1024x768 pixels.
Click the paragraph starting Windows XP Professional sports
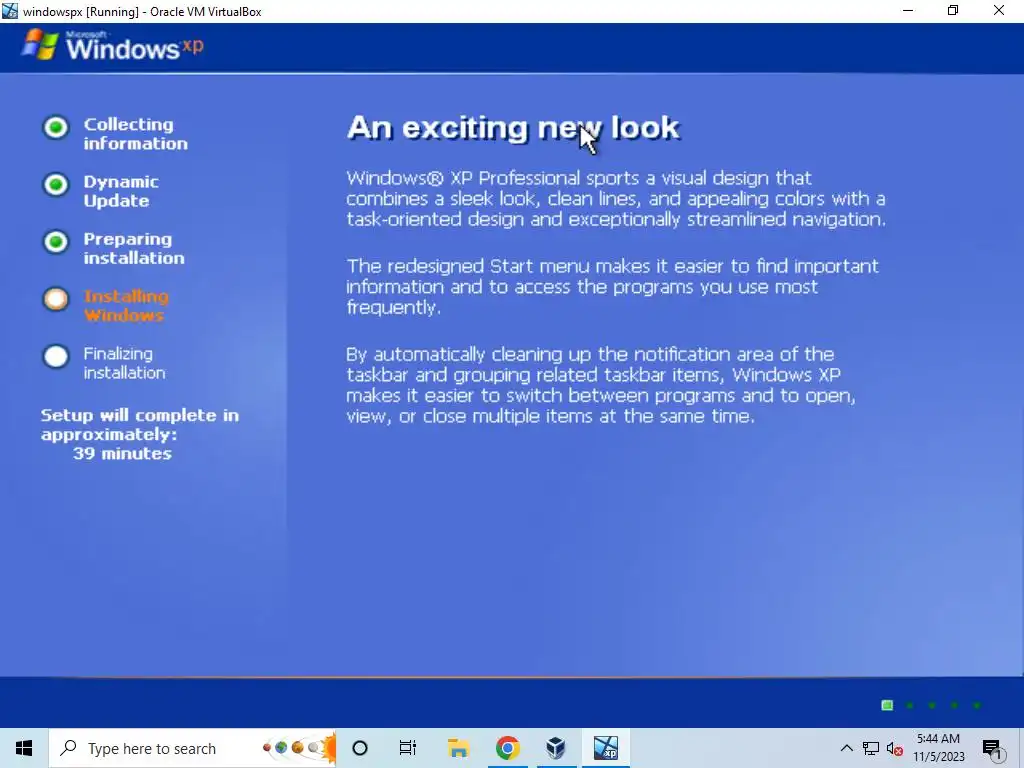[616, 199]
